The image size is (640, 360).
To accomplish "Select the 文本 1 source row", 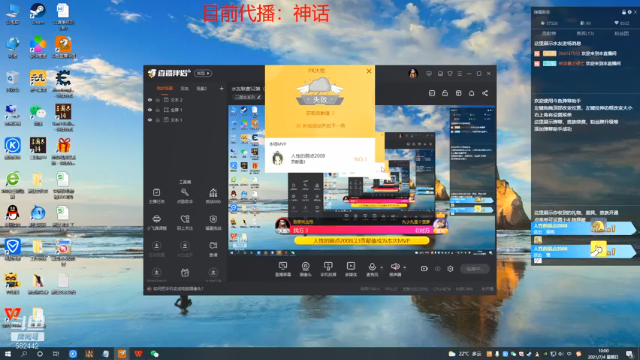I will pos(185,120).
